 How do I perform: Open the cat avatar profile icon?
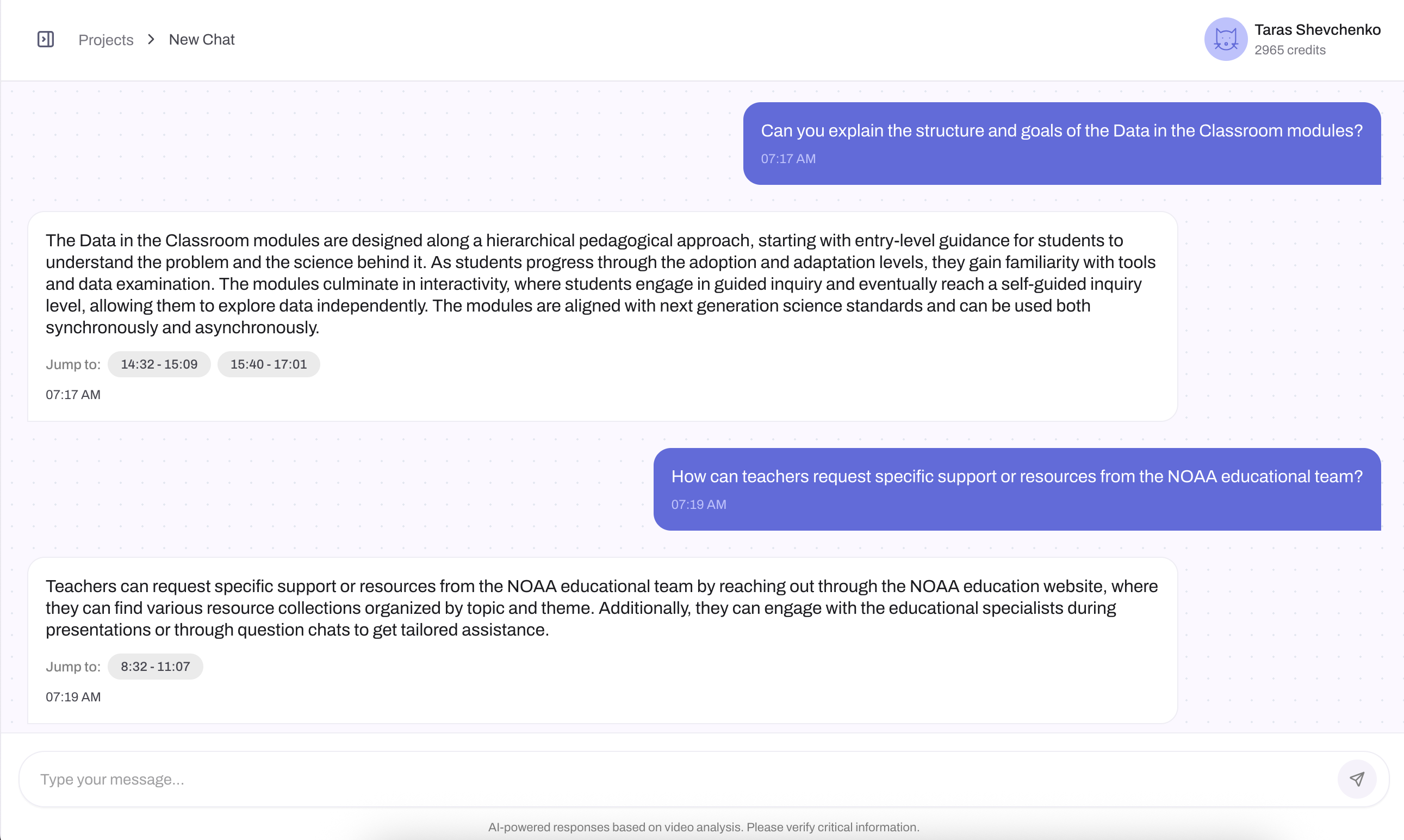[1226, 39]
